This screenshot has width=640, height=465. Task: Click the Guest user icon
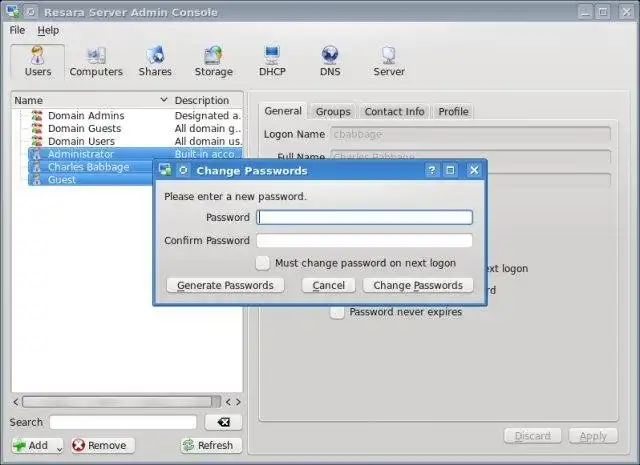point(37,179)
